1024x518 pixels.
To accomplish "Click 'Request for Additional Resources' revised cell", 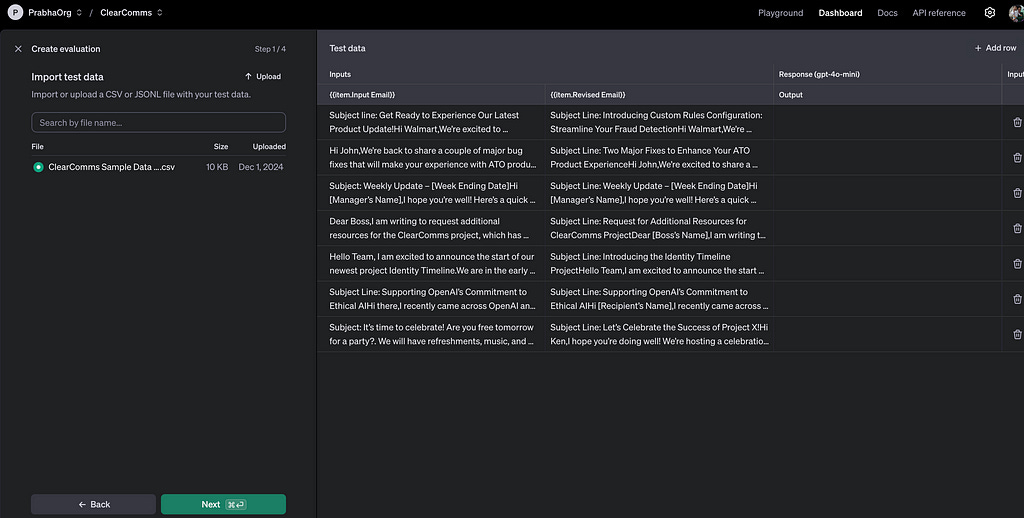I will click(x=660, y=228).
